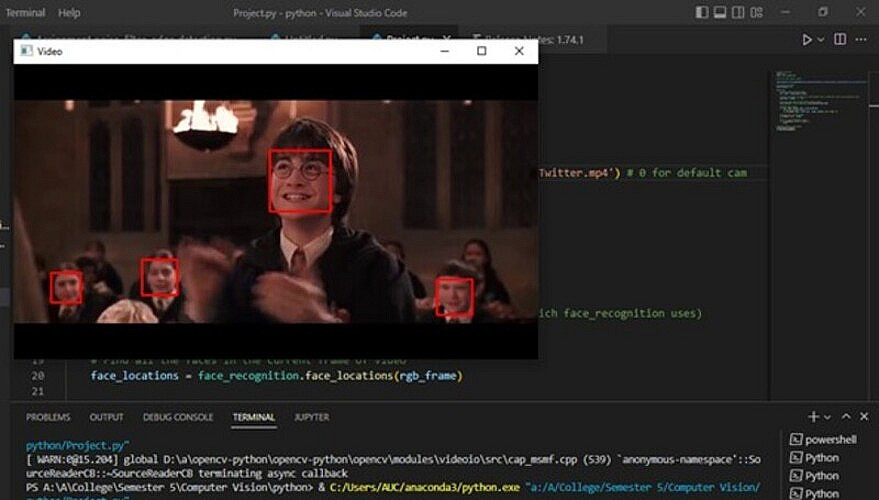Create a new terminal with plus icon
This screenshot has width=879, height=500.
pyautogui.click(x=813, y=416)
